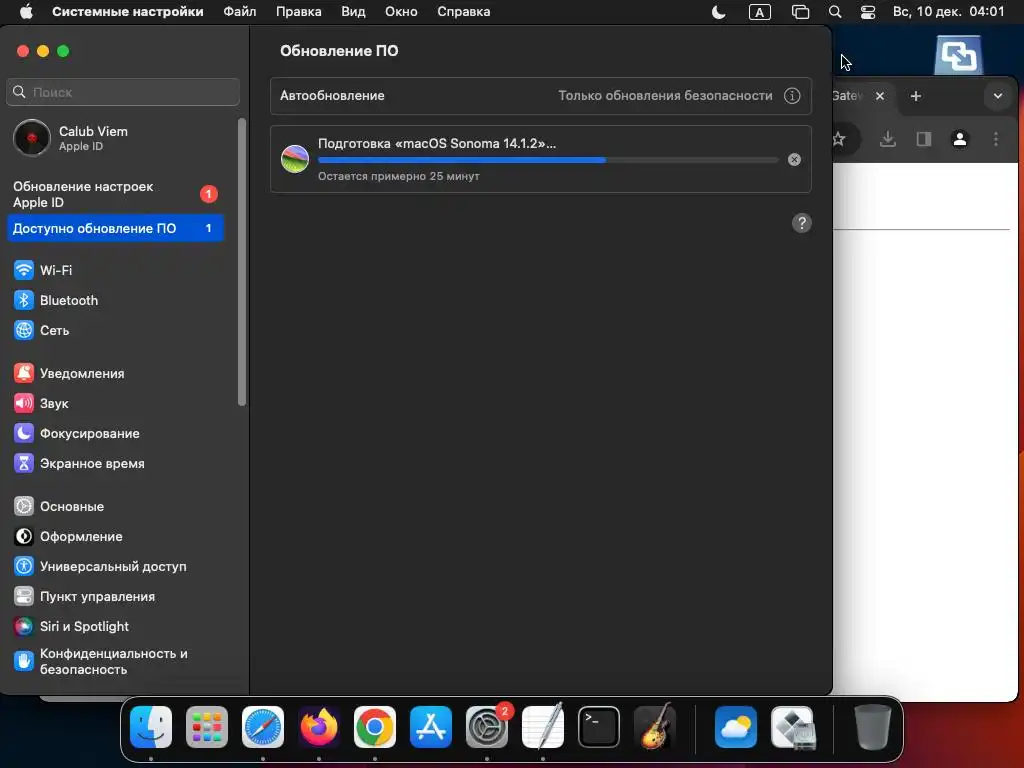
Task: Open Оформление appearance settings
Action: 118,536
